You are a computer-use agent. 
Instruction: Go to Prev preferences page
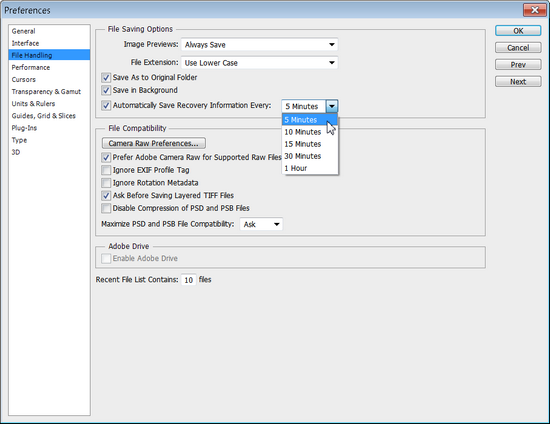tap(518, 65)
